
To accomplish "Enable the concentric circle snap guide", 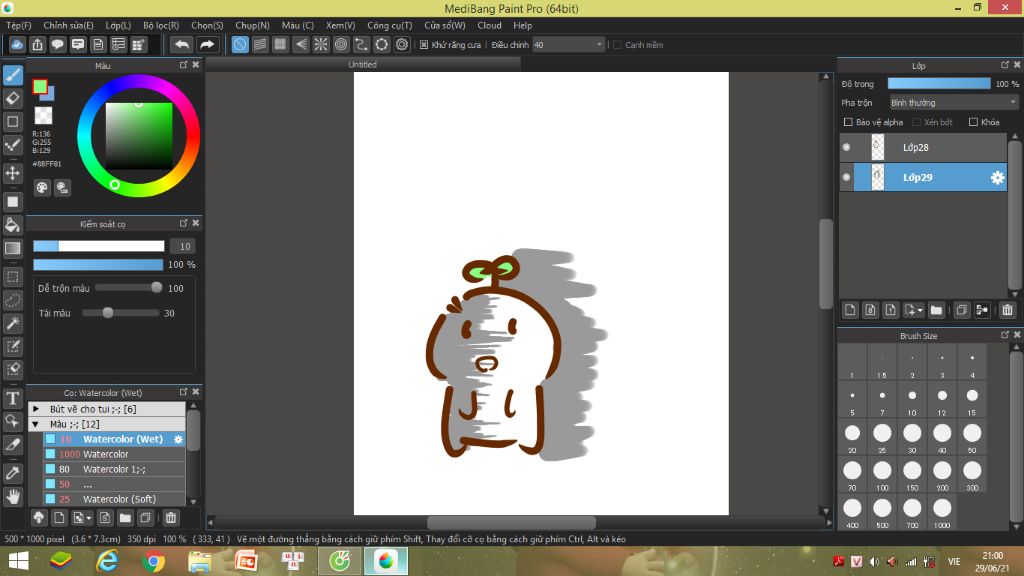I will click(x=341, y=44).
